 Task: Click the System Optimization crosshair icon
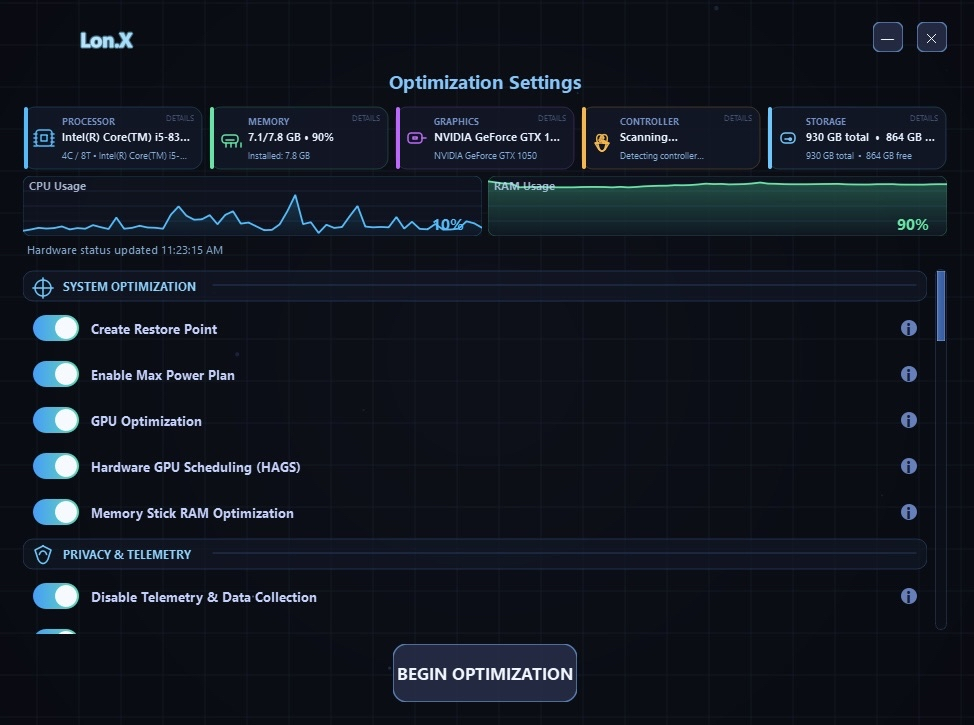pos(42,287)
